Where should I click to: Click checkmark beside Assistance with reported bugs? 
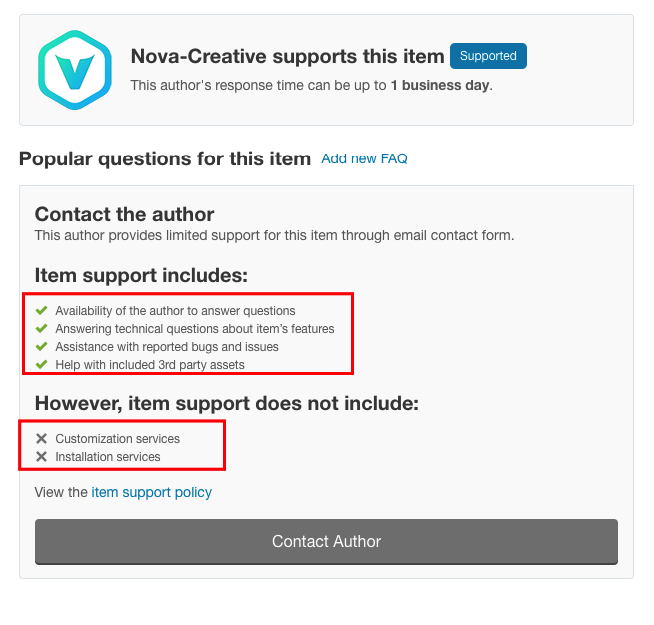(41, 346)
